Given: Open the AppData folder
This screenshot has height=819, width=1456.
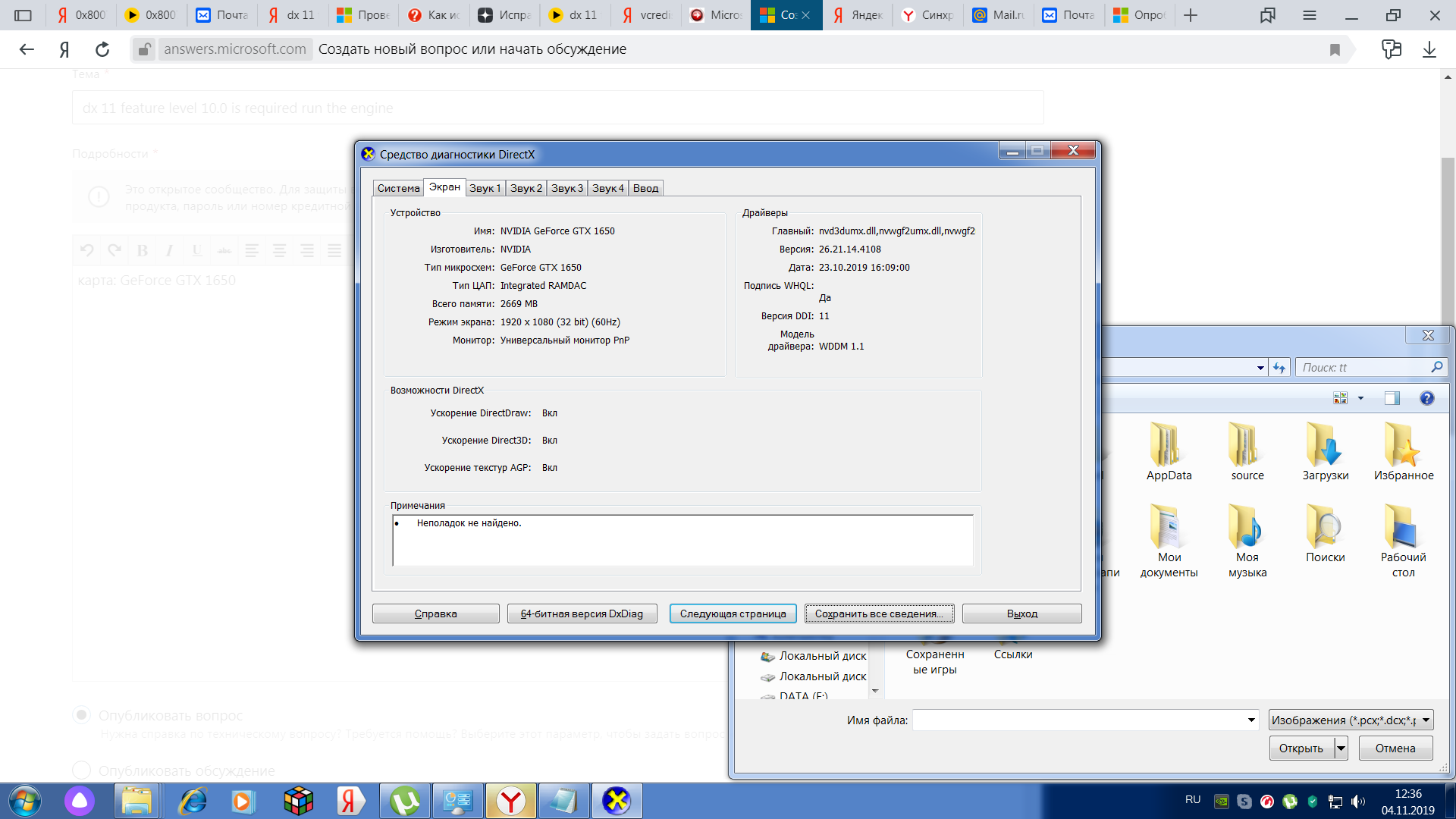Looking at the screenshot, I should tap(1169, 452).
